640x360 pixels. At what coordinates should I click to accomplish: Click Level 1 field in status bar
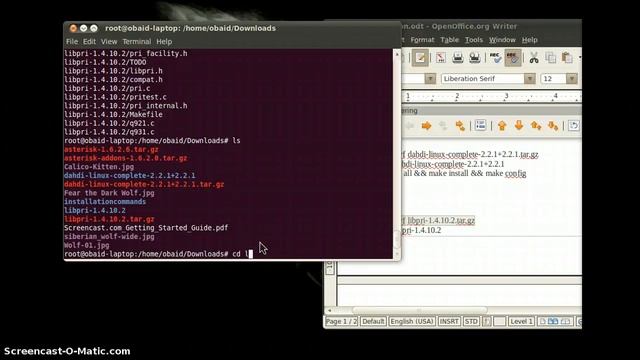[x=521, y=322]
